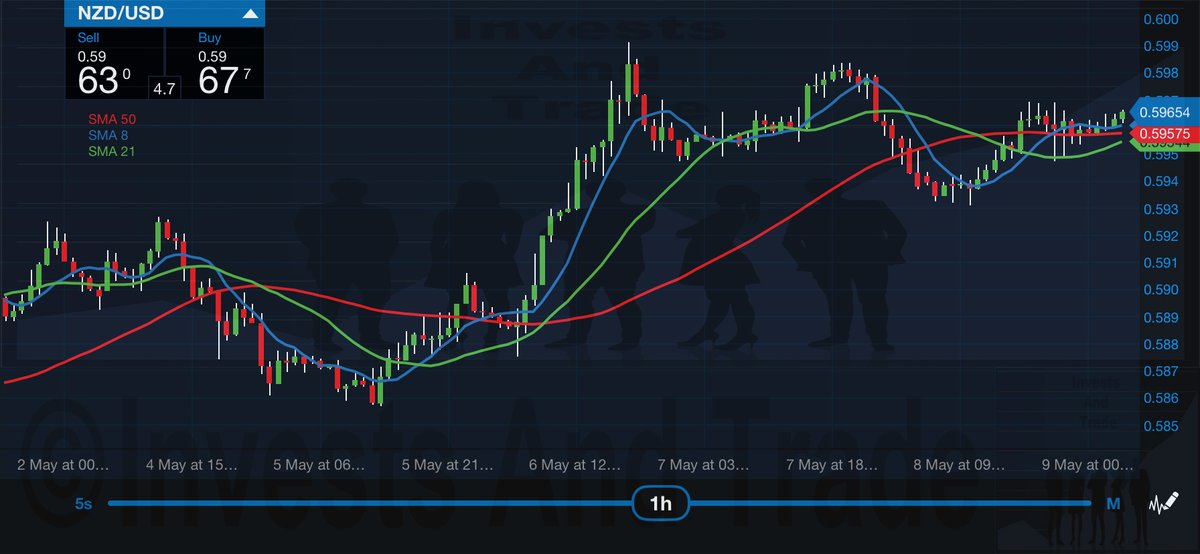Click the 9 May time axis label
The width and height of the screenshot is (1200, 554).
pyautogui.click(x=1089, y=465)
